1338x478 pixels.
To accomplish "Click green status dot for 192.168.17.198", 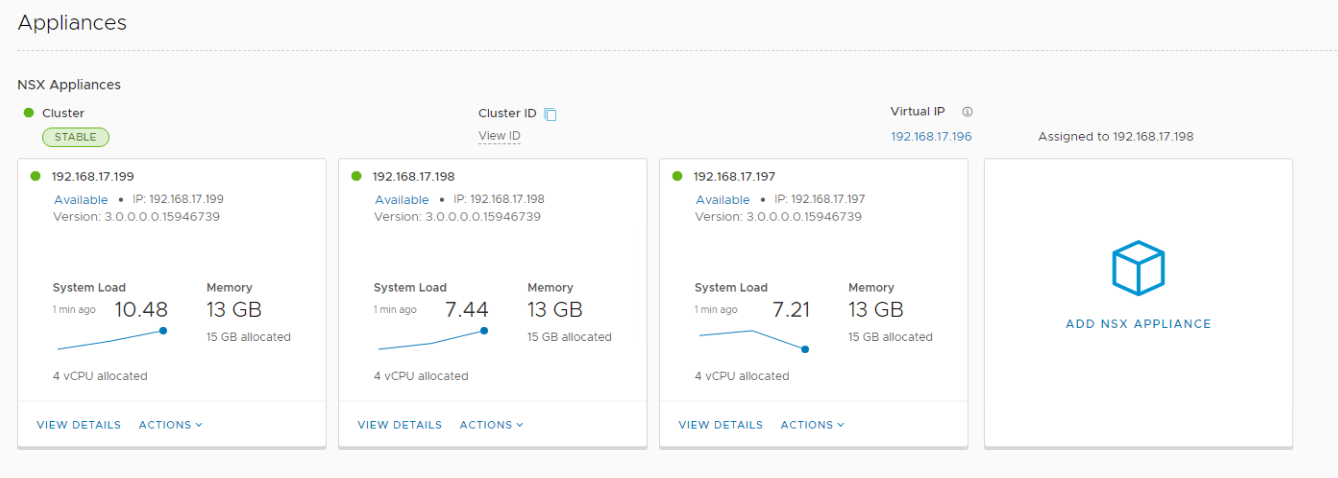I will (357, 176).
